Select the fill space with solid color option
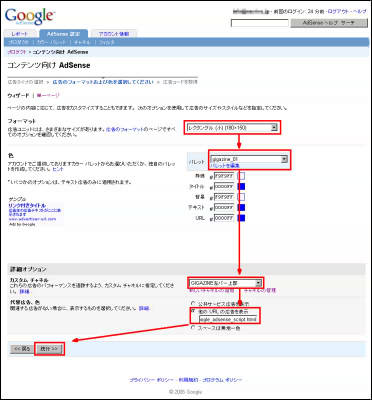The width and height of the screenshot is (372, 400). [193, 328]
